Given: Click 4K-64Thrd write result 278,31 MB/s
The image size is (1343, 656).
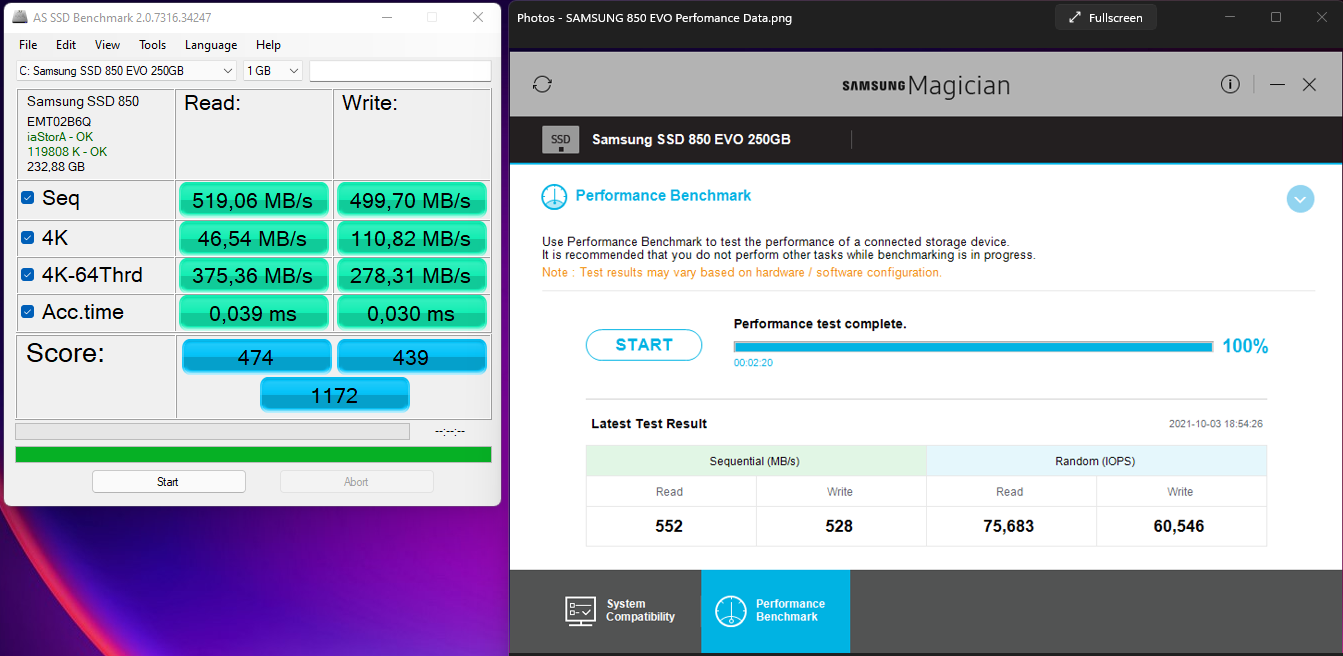Looking at the screenshot, I should pyautogui.click(x=411, y=275).
